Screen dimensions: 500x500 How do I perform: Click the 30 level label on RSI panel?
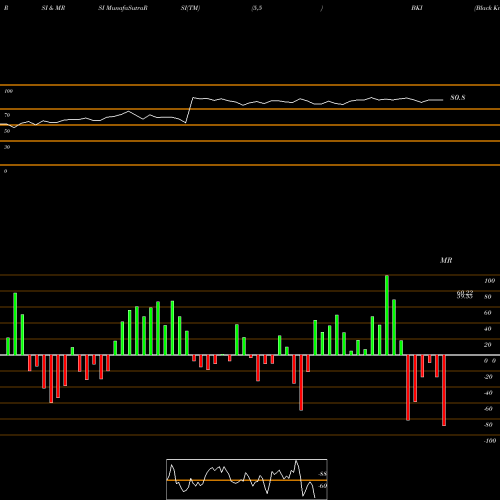tap(7, 147)
